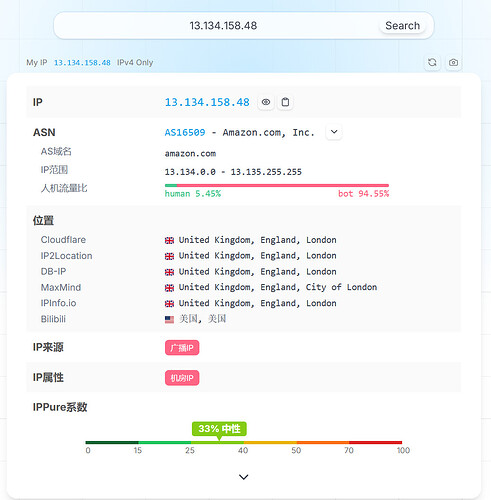Image resolution: width=491 pixels, height=500 pixels.
Task: Click the 'Amazon.com, Inc.' ASN name
Action: (x=269, y=133)
